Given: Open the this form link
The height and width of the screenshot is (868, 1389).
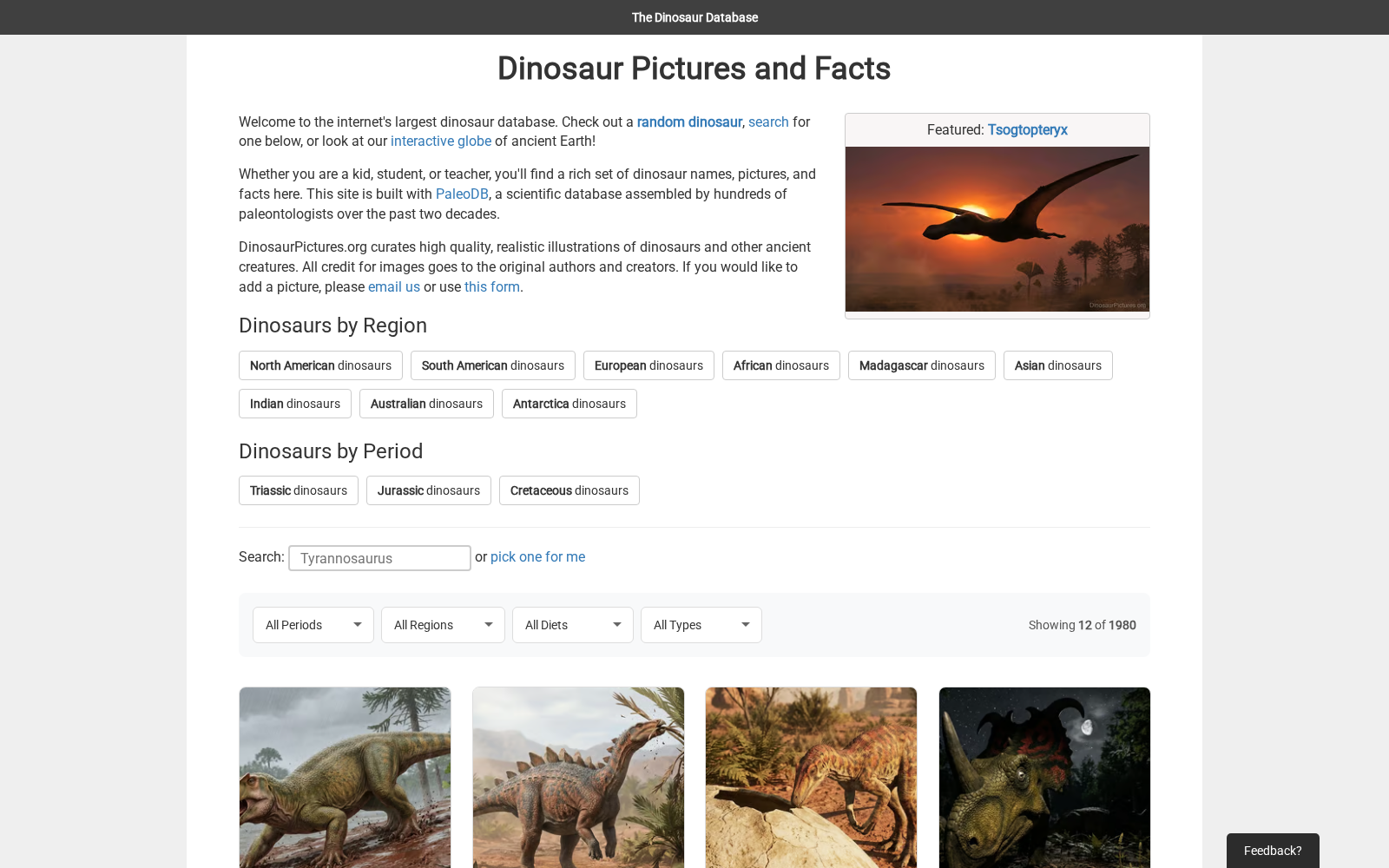Looking at the screenshot, I should click(492, 286).
